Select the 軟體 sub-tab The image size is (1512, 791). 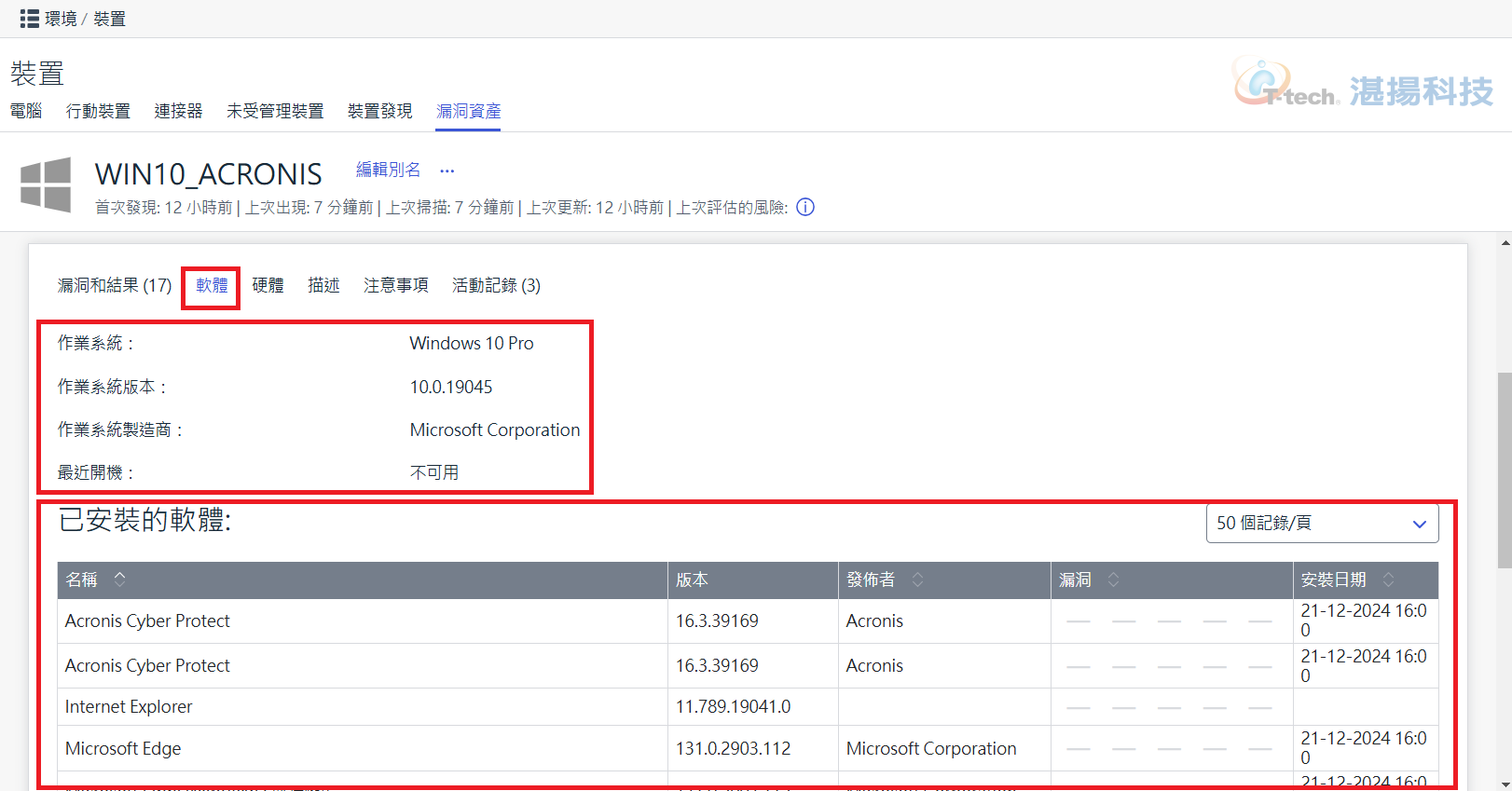(x=212, y=285)
